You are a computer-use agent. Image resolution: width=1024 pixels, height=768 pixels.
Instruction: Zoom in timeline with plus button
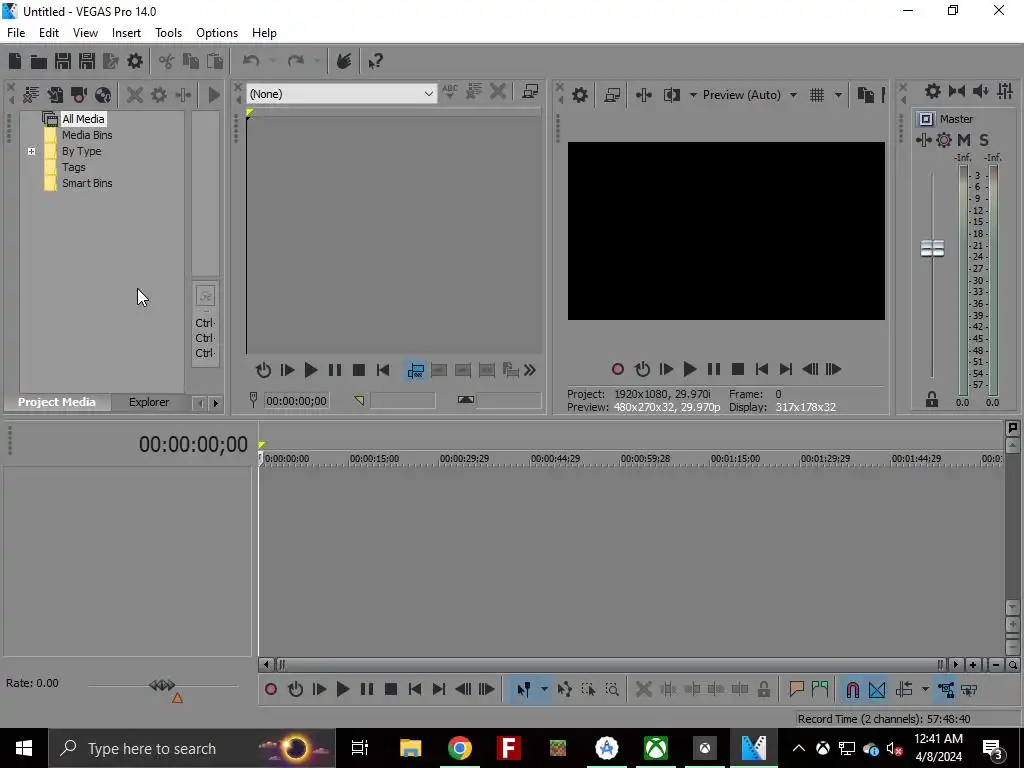(x=973, y=665)
